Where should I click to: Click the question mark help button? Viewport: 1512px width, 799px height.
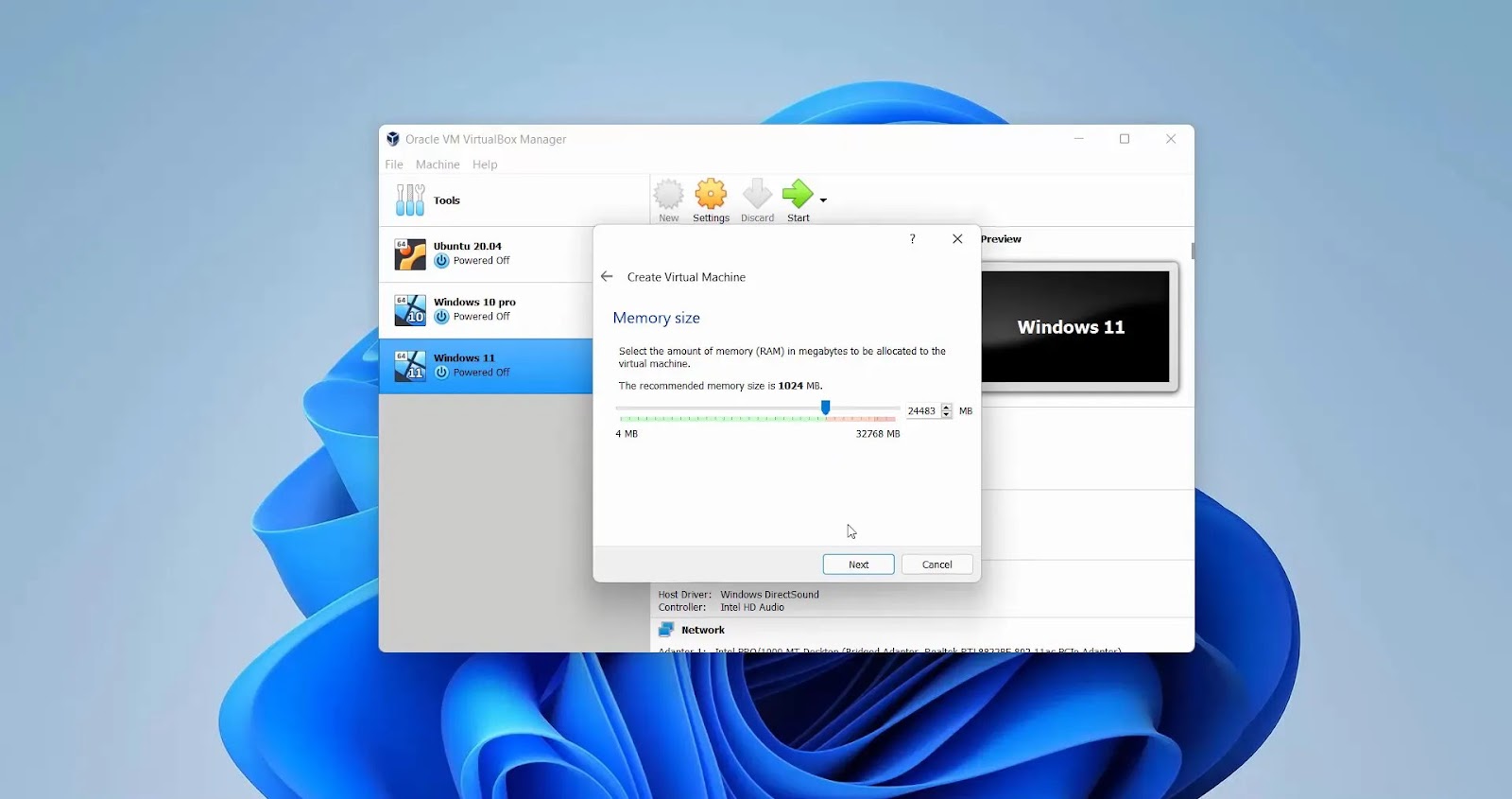pos(912,239)
